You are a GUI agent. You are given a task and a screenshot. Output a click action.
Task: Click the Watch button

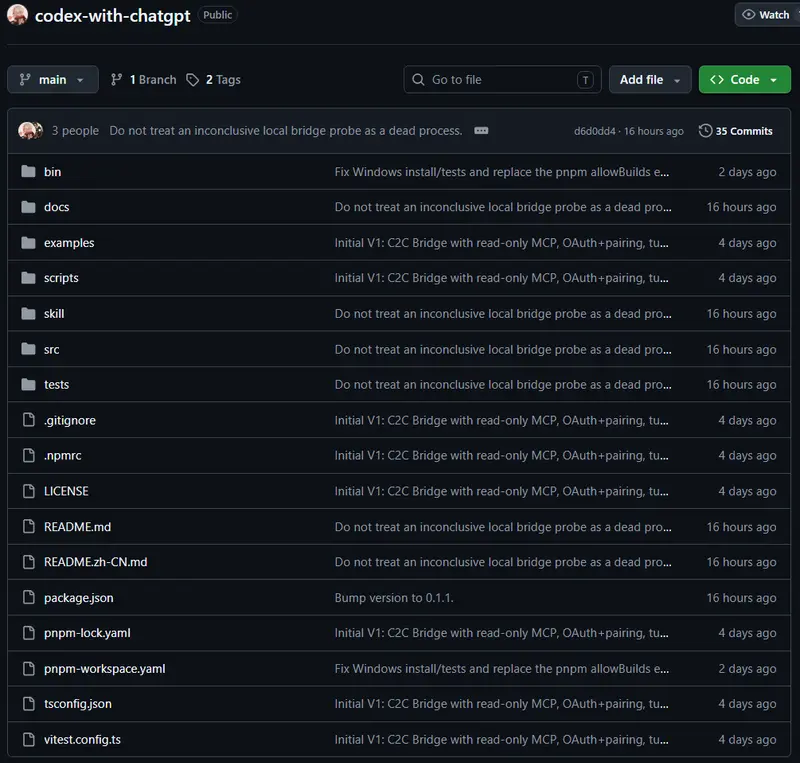point(766,15)
